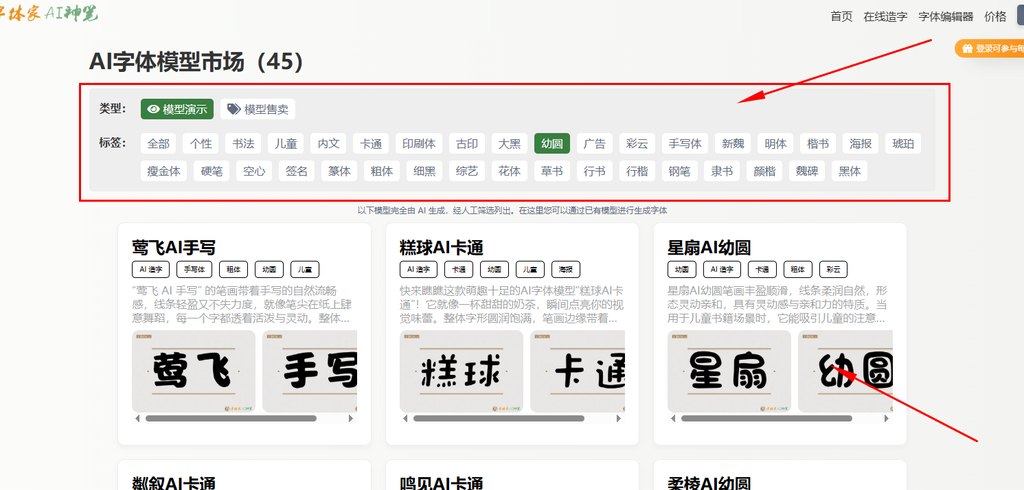This screenshot has width=1024, height=490.
Task: Click scrollbar under 糕球AI卡通 previews
Action: pyautogui.click(x=499, y=419)
